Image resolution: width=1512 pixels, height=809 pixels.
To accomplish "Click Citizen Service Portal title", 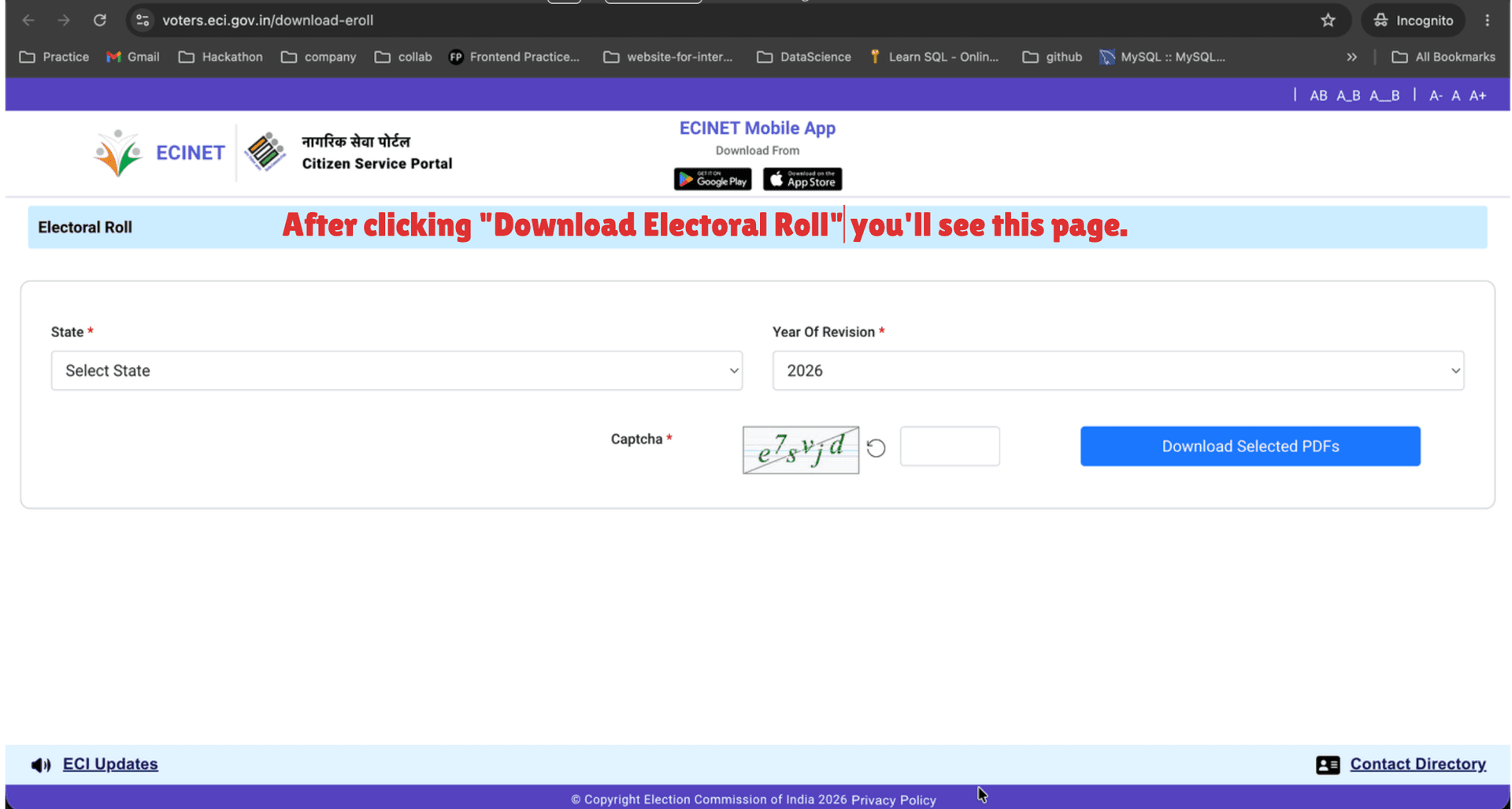I will [x=377, y=164].
